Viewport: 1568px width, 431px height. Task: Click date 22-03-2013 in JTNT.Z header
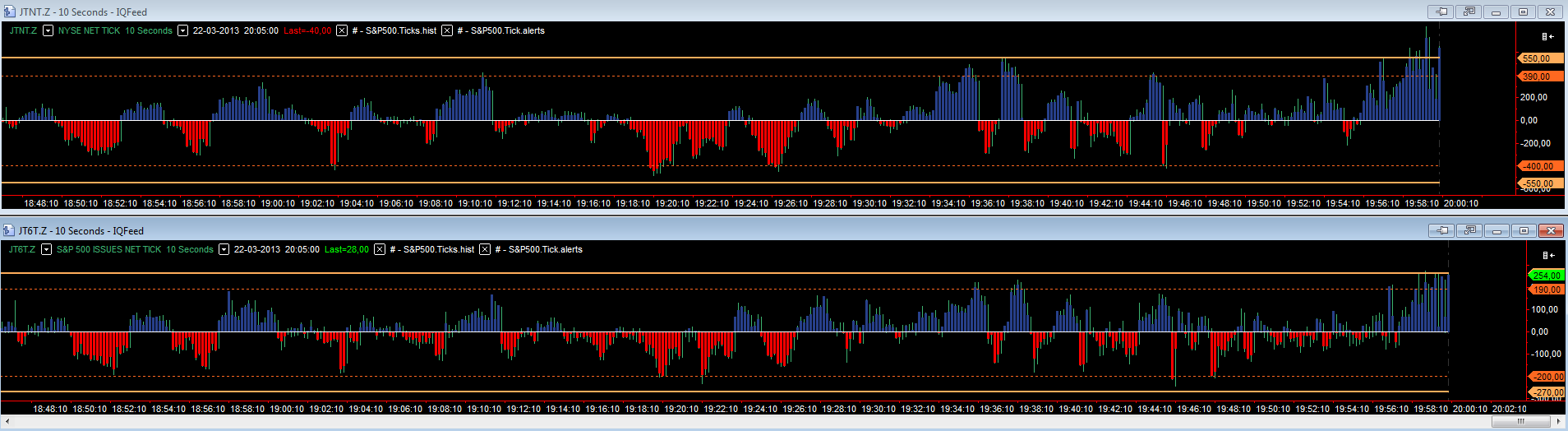point(216,30)
